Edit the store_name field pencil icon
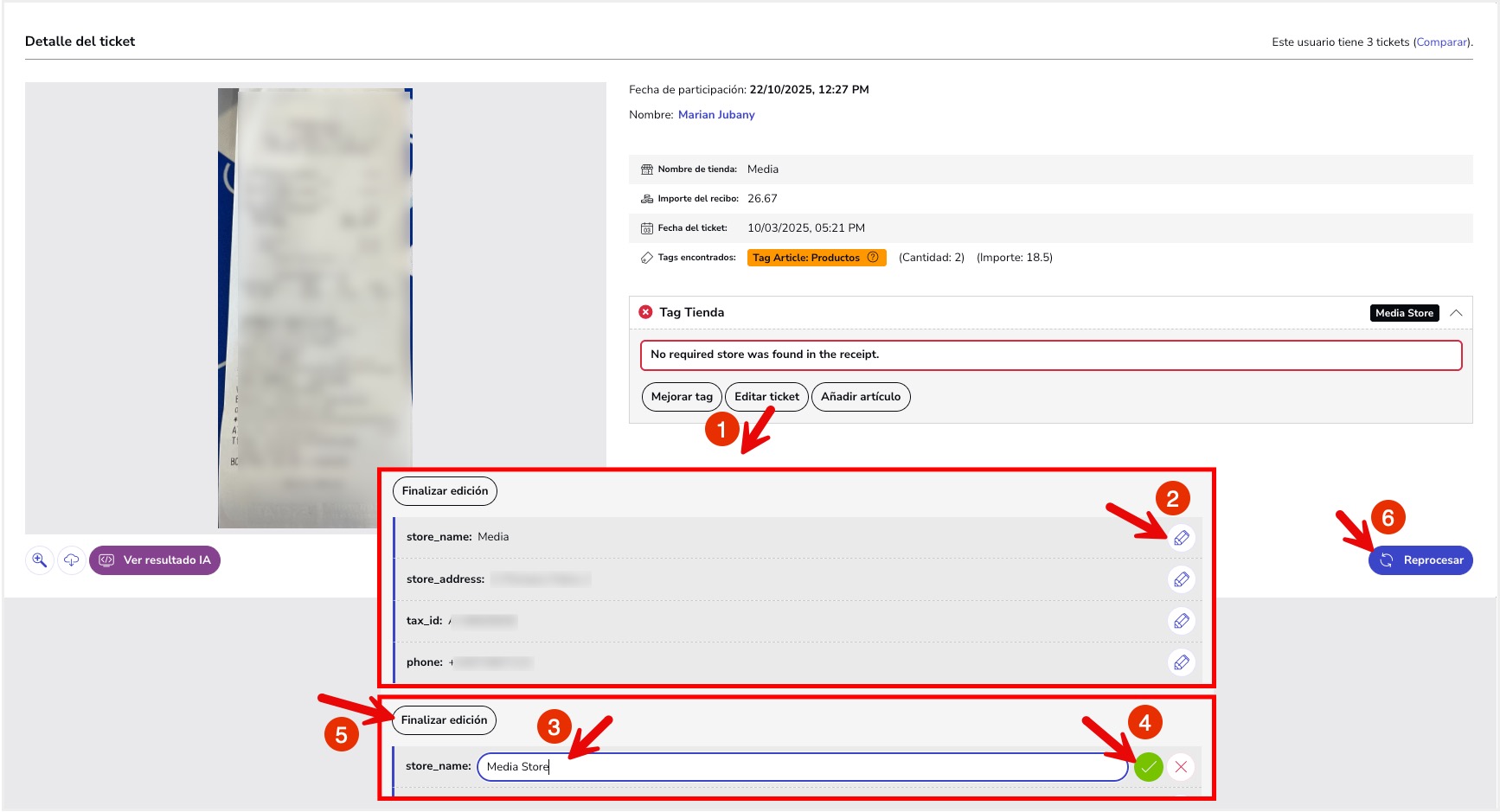The height and width of the screenshot is (812, 1500). [x=1181, y=538]
